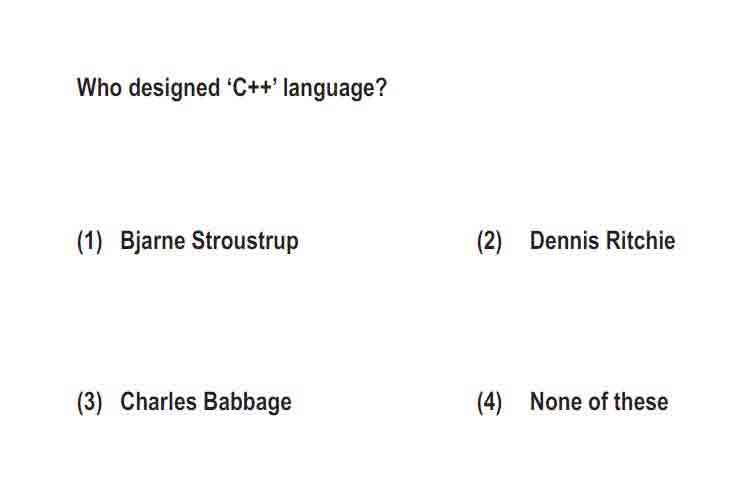Select the None of these option
Viewport: 750px width, 500px height.
599,401
